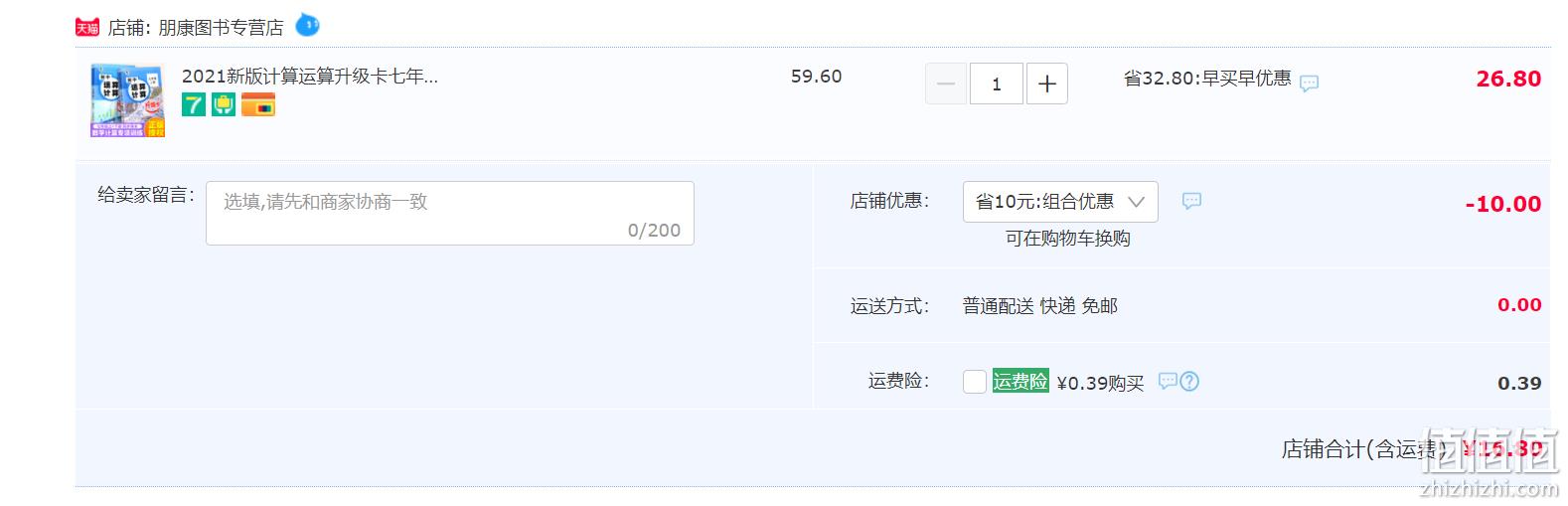1568x506 pixels.
Task: Open the 朋康图书专营店 store link
Action: click(x=222, y=28)
